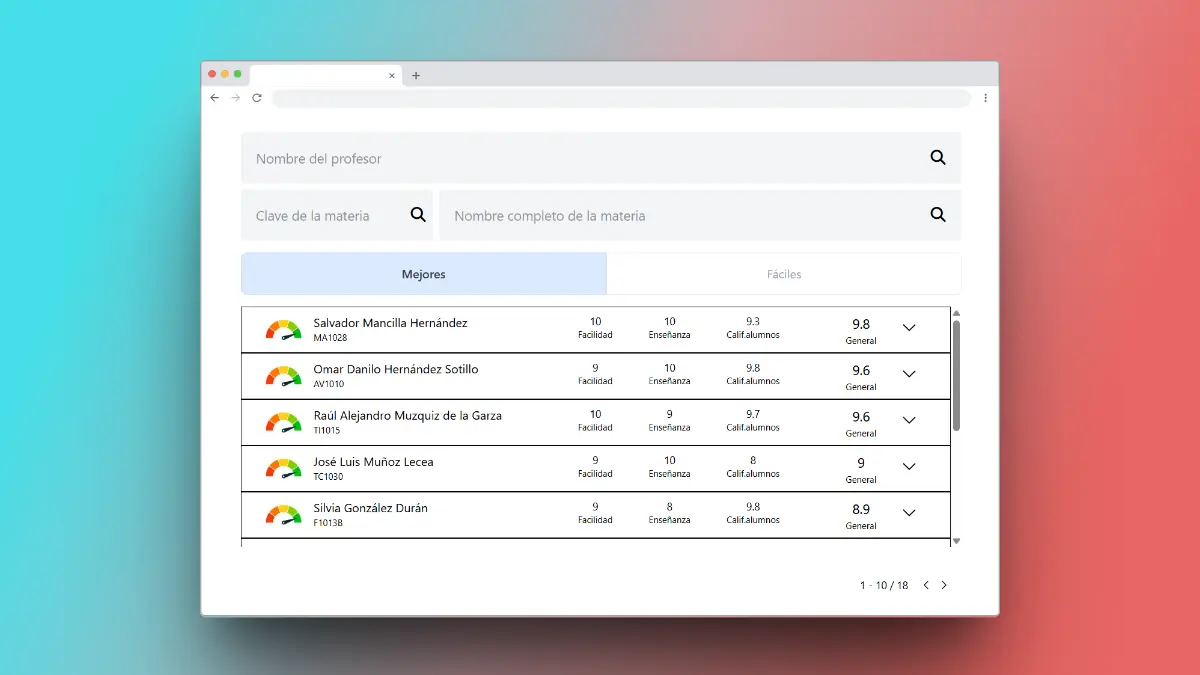Expand Silvia González Durán row chevron

909,513
